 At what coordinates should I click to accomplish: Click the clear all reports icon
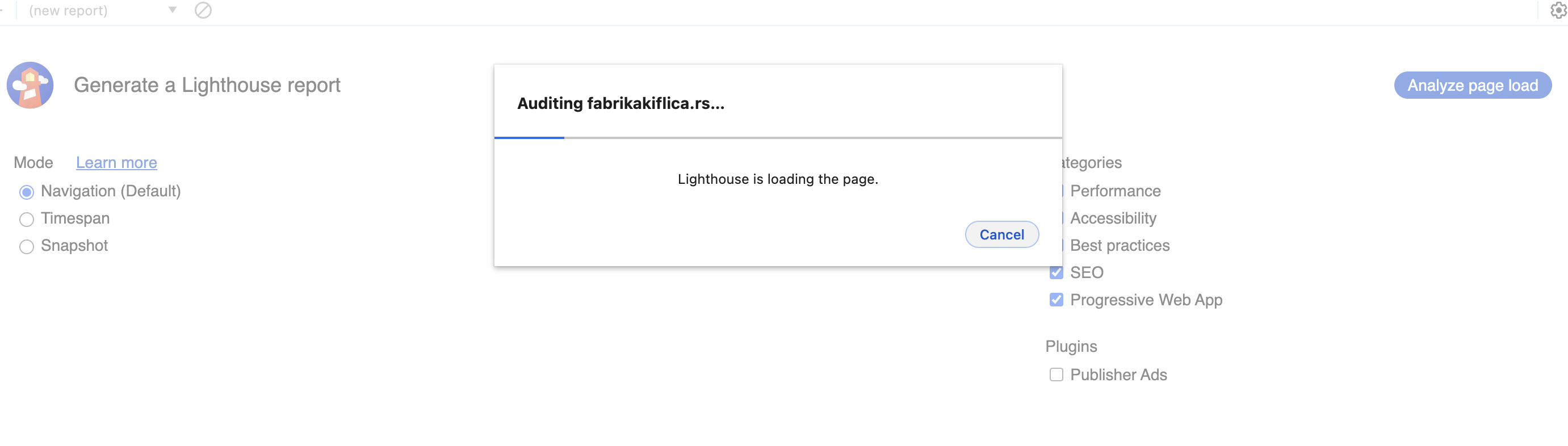coord(203,10)
